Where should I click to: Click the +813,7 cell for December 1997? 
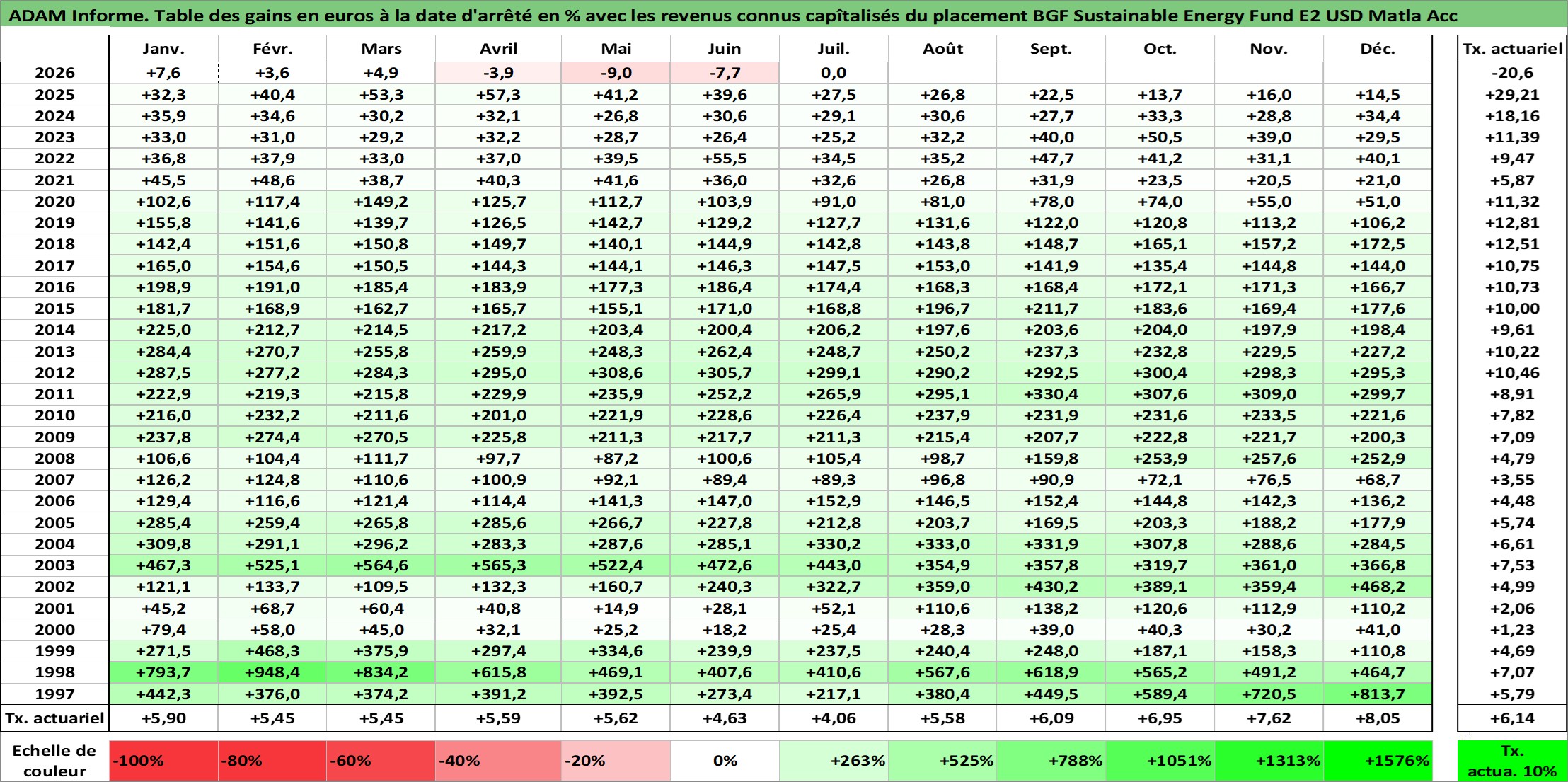1378,694
